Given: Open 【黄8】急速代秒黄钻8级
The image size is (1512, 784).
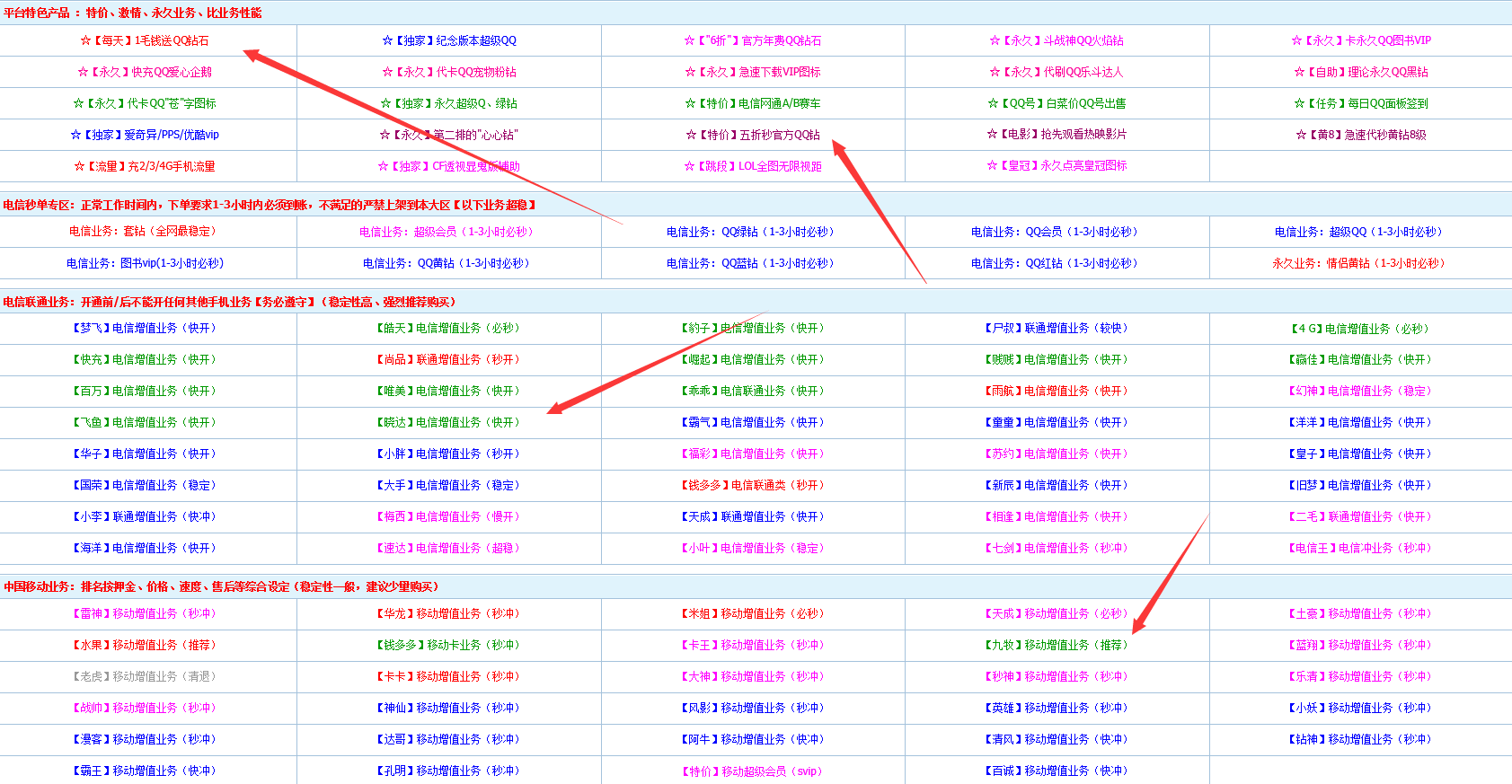Looking at the screenshot, I should point(1361,135).
